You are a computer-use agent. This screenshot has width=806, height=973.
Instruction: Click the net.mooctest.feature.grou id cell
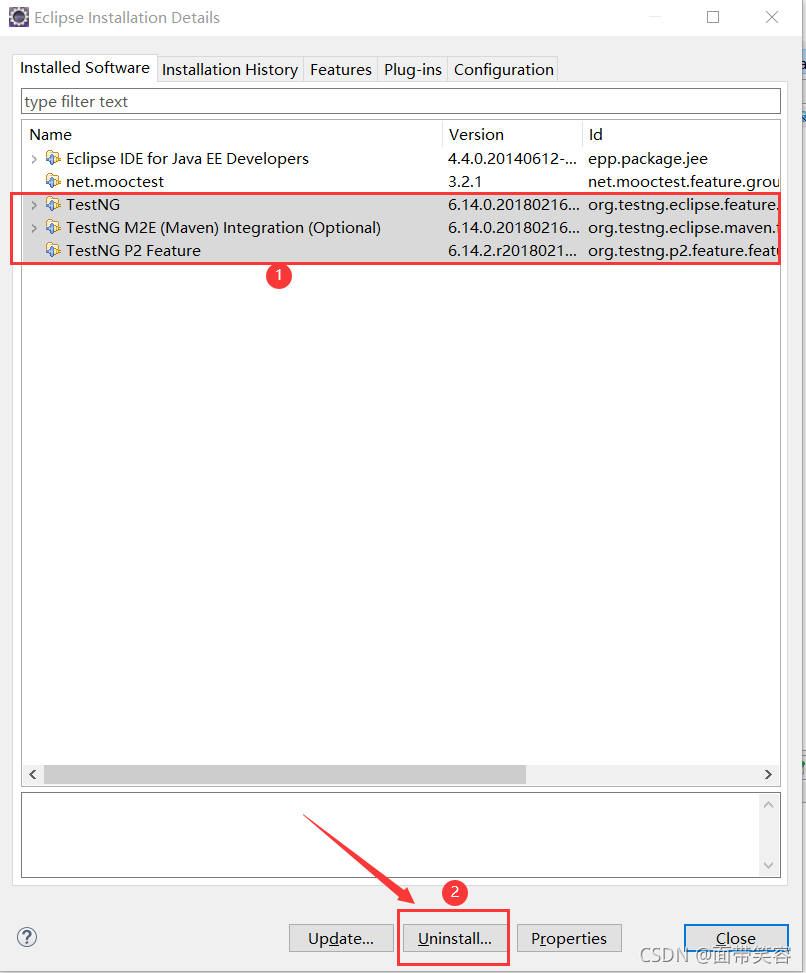pos(683,181)
